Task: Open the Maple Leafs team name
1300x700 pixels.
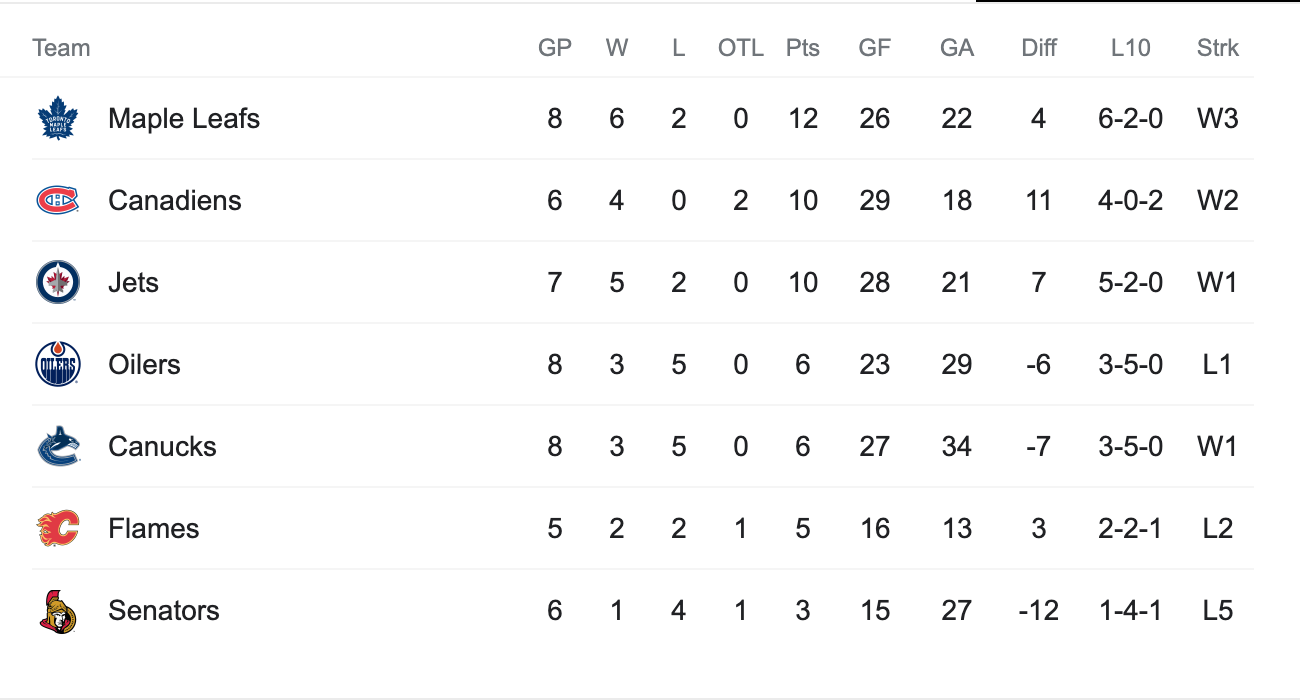Action: tap(184, 119)
